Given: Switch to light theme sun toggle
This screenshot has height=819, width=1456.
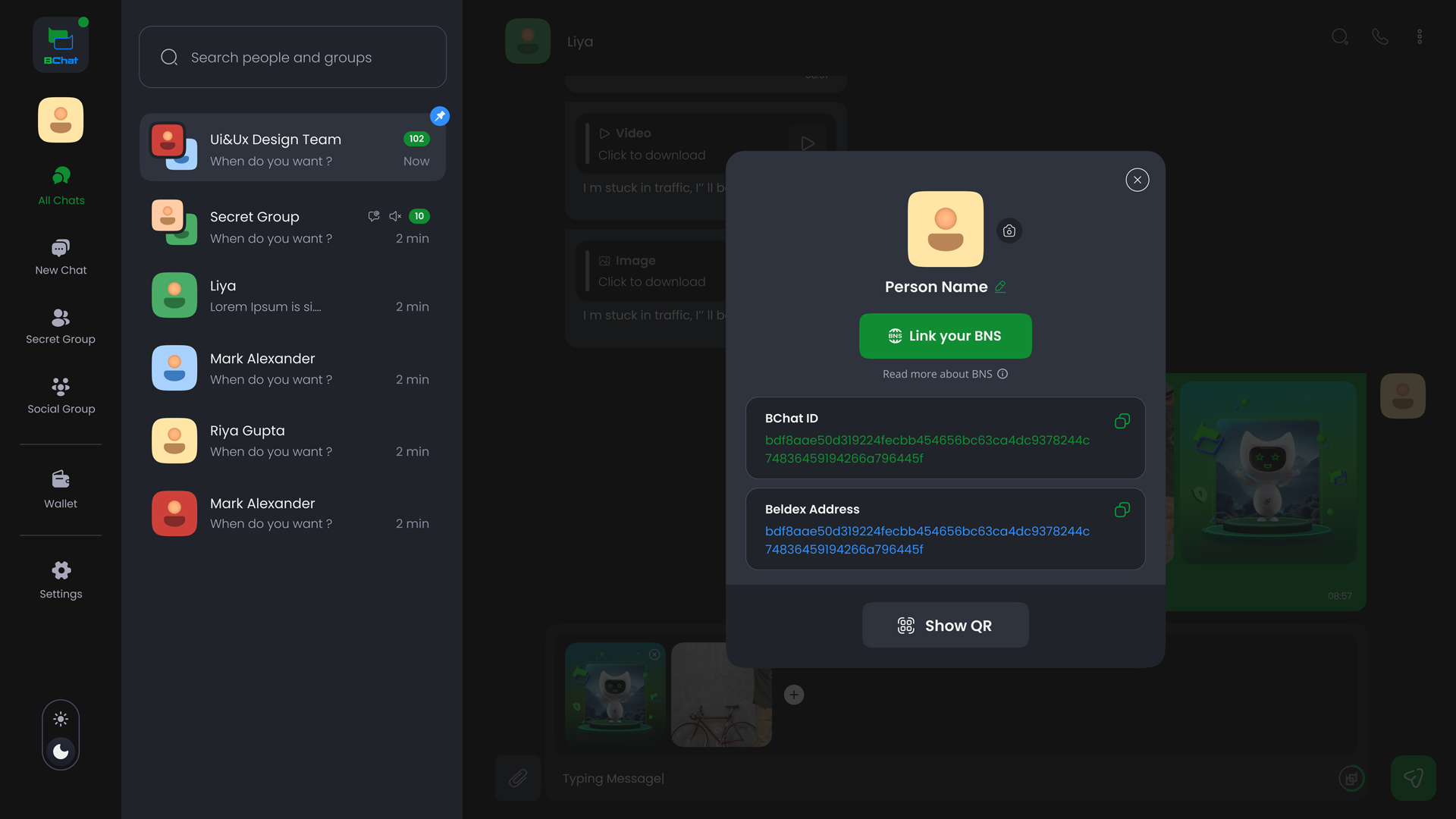Looking at the screenshot, I should (61, 719).
